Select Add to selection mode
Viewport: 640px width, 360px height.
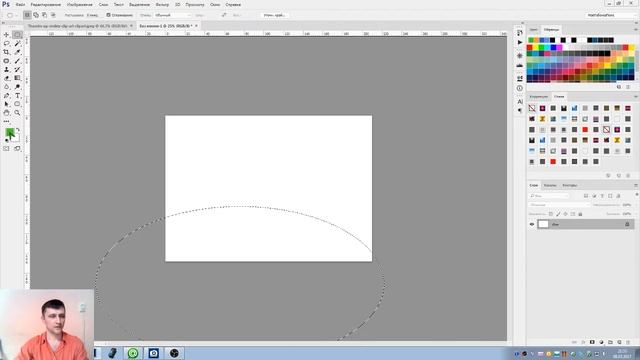[x=36, y=15]
